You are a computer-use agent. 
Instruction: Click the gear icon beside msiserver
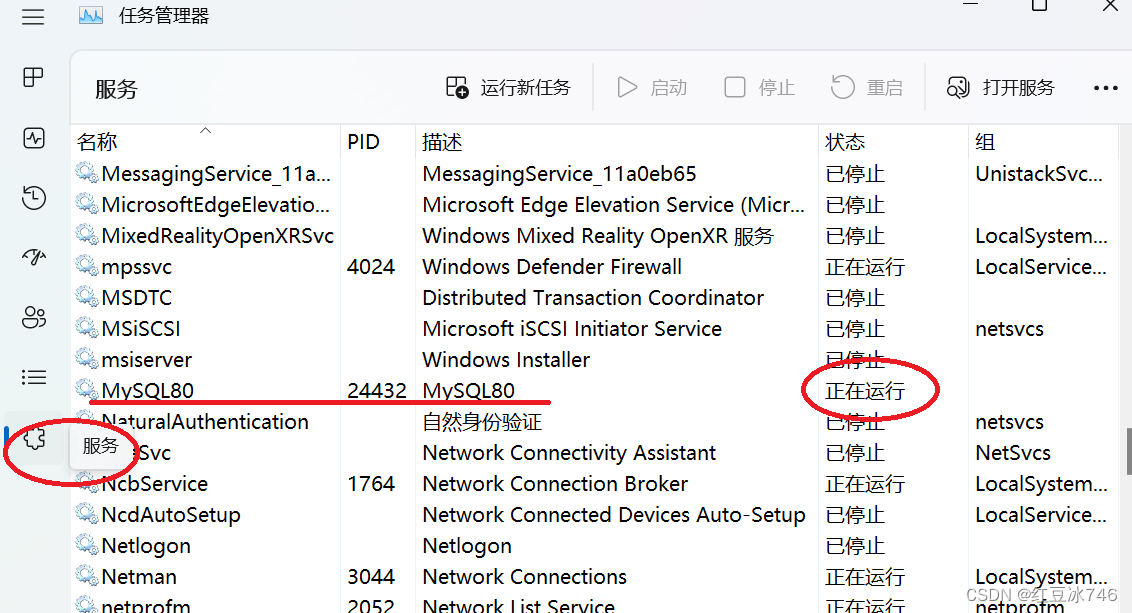tap(87, 359)
